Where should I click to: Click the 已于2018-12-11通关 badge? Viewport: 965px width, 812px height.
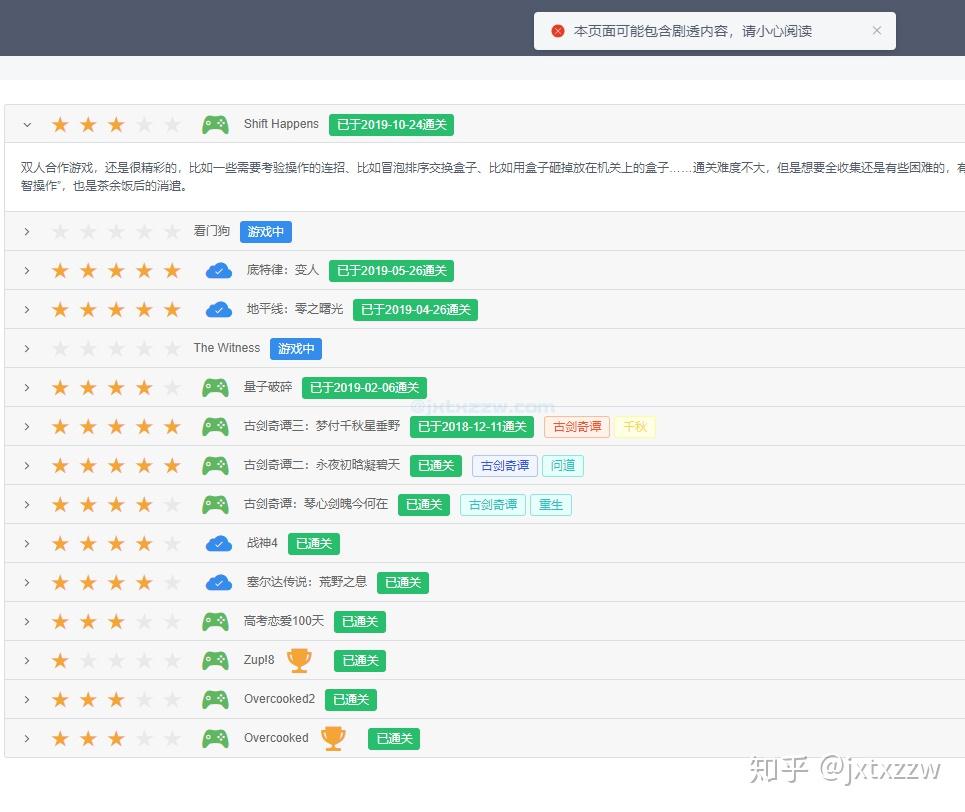[x=472, y=427]
